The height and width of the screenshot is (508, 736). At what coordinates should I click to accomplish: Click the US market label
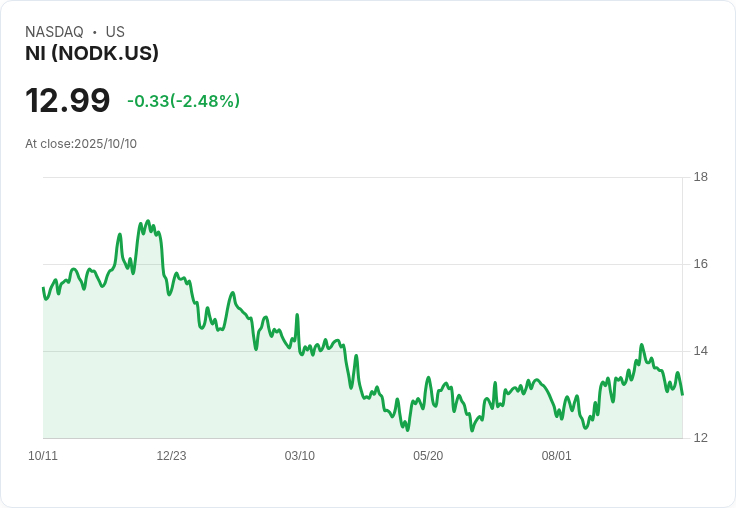(115, 32)
